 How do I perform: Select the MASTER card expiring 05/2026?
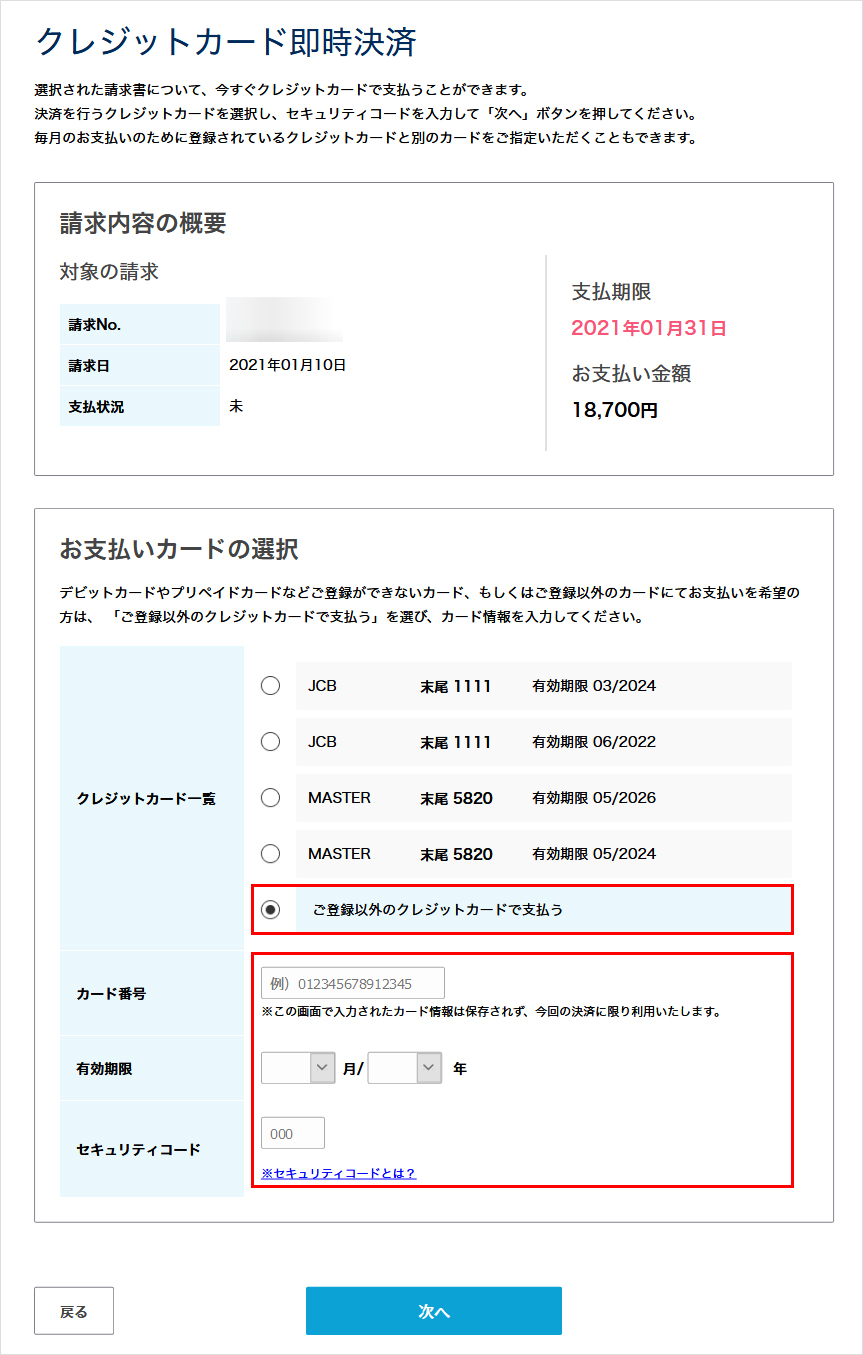pyautogui.click(x=270, y=798)
